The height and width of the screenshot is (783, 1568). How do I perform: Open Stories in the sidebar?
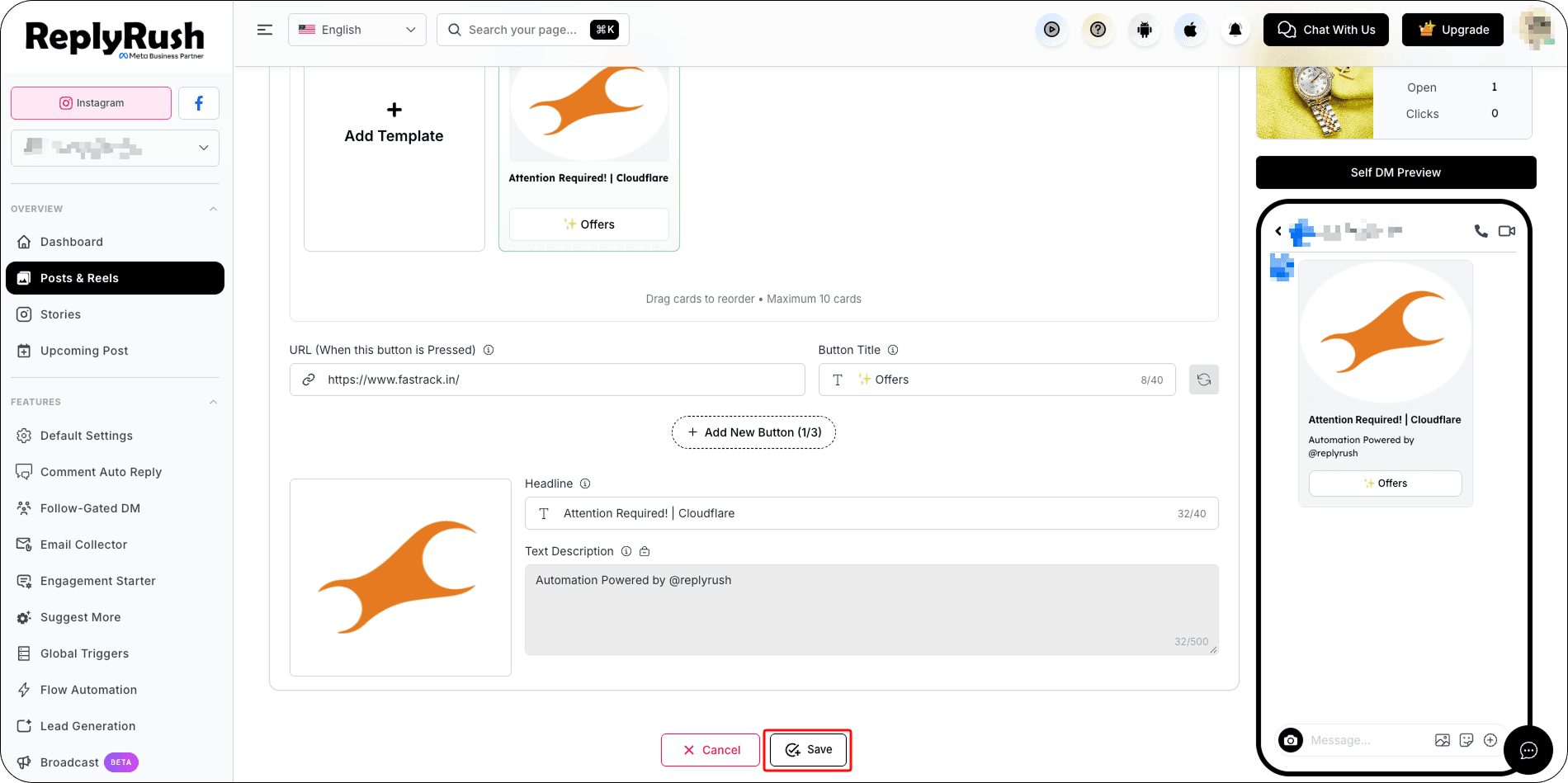point(115,314)
